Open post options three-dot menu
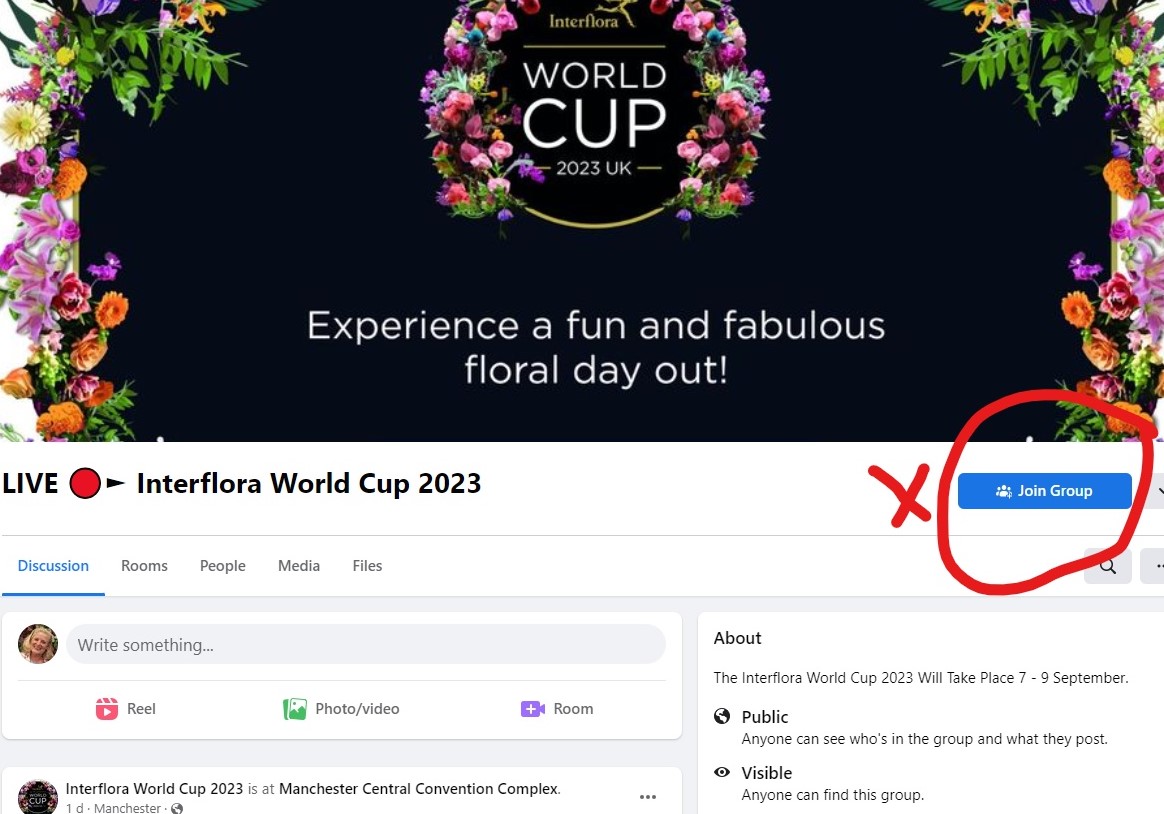 648,796
